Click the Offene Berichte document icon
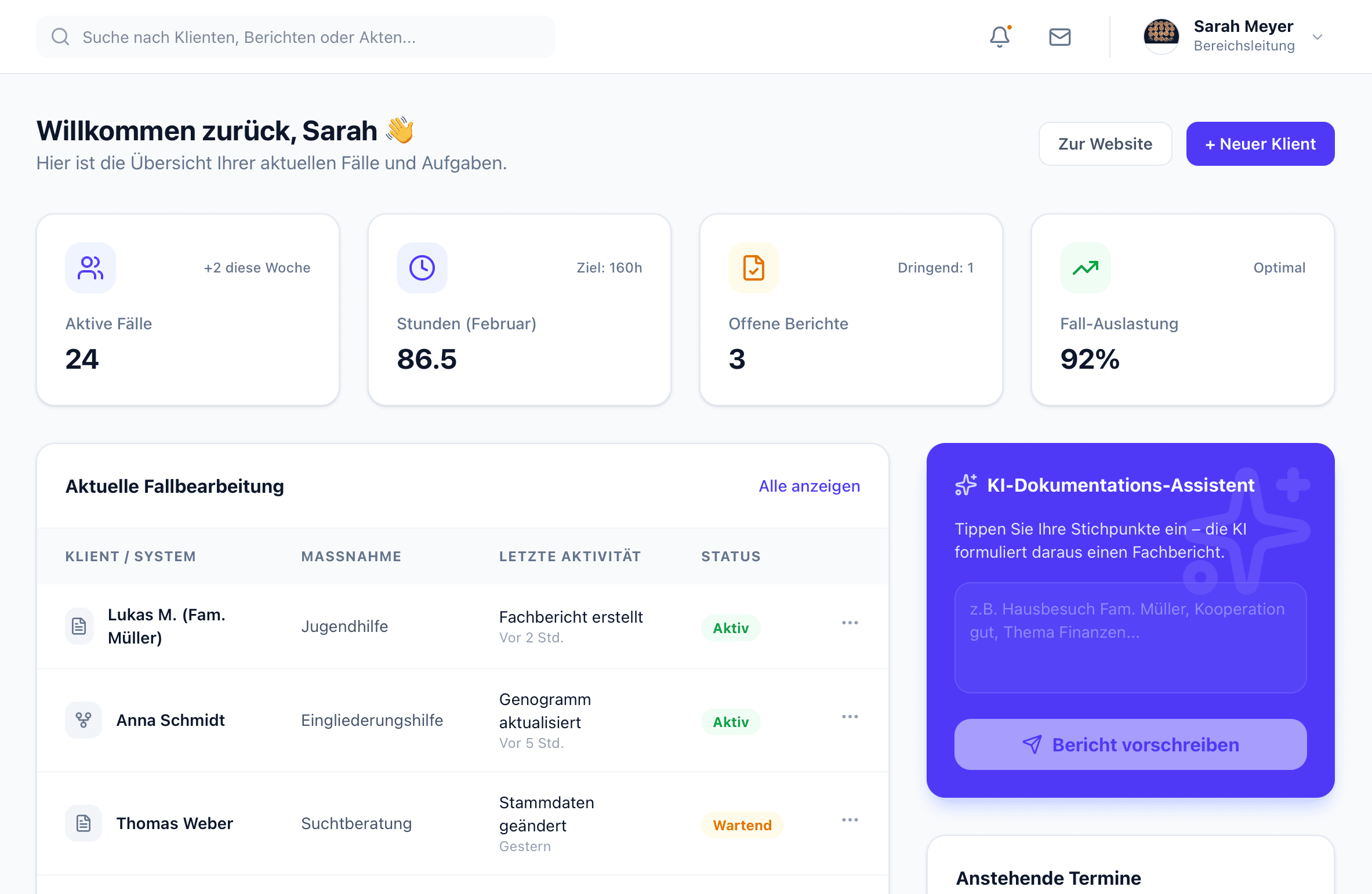The height and width of the screenshot is (894, 1372). tap(753, 268)
